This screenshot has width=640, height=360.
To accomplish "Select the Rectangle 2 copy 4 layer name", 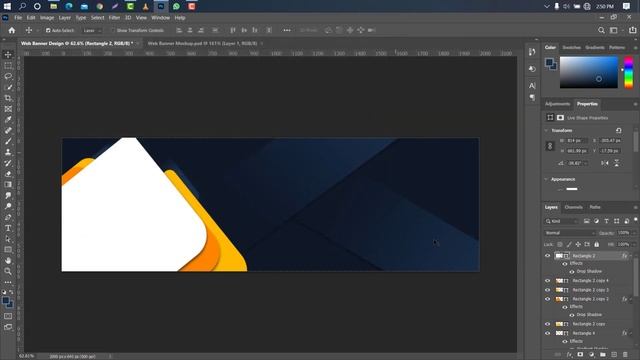I will [590, 281].
